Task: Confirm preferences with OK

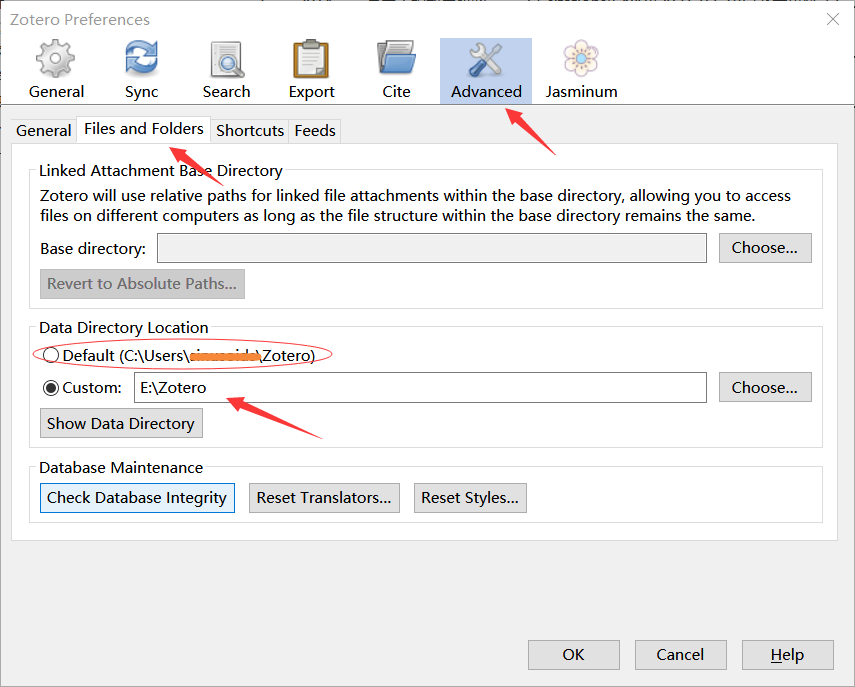Action: [x=574, y=655]
